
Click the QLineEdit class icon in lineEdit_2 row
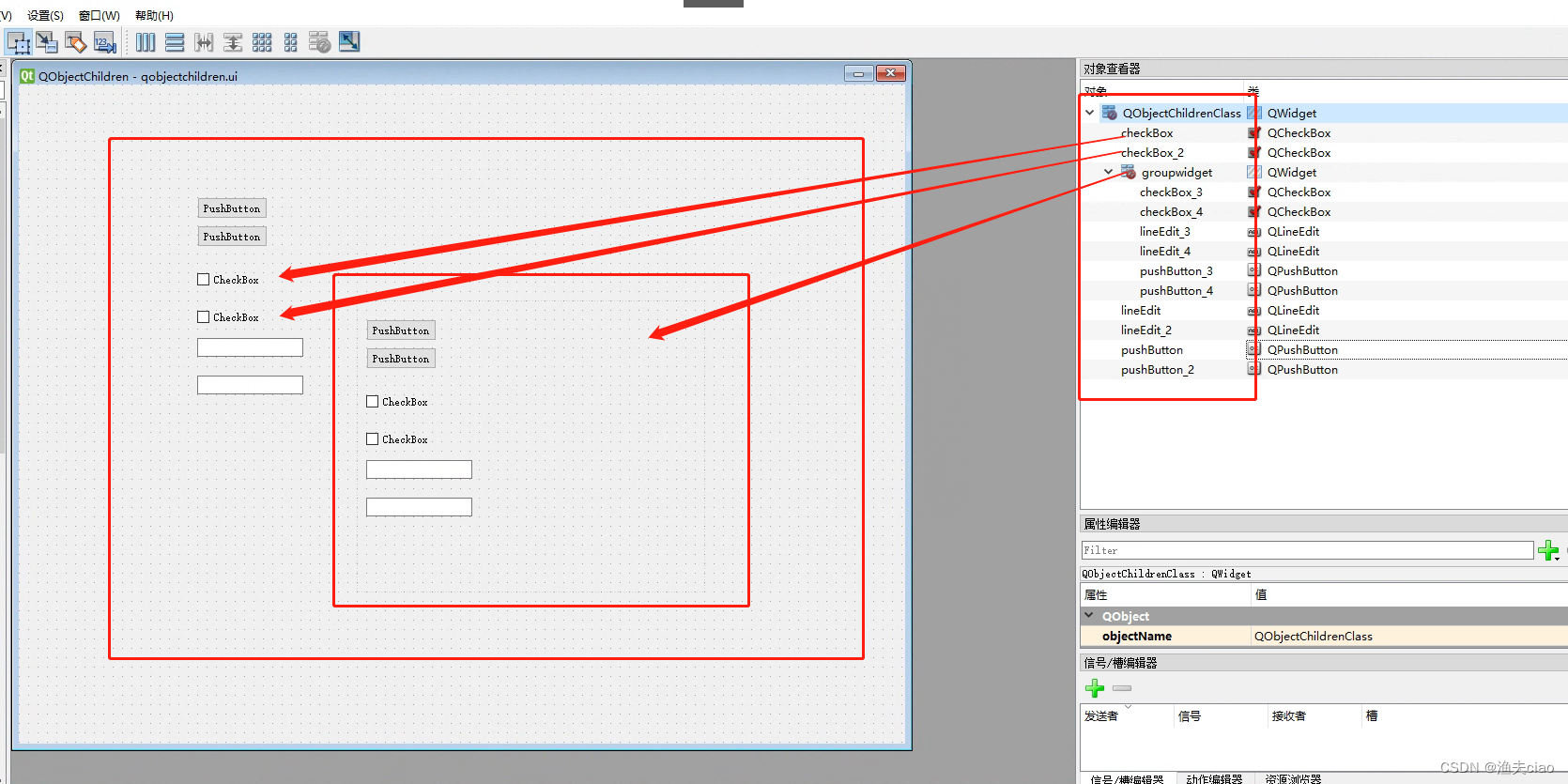pyautogui.click(x=1253, y=330)
